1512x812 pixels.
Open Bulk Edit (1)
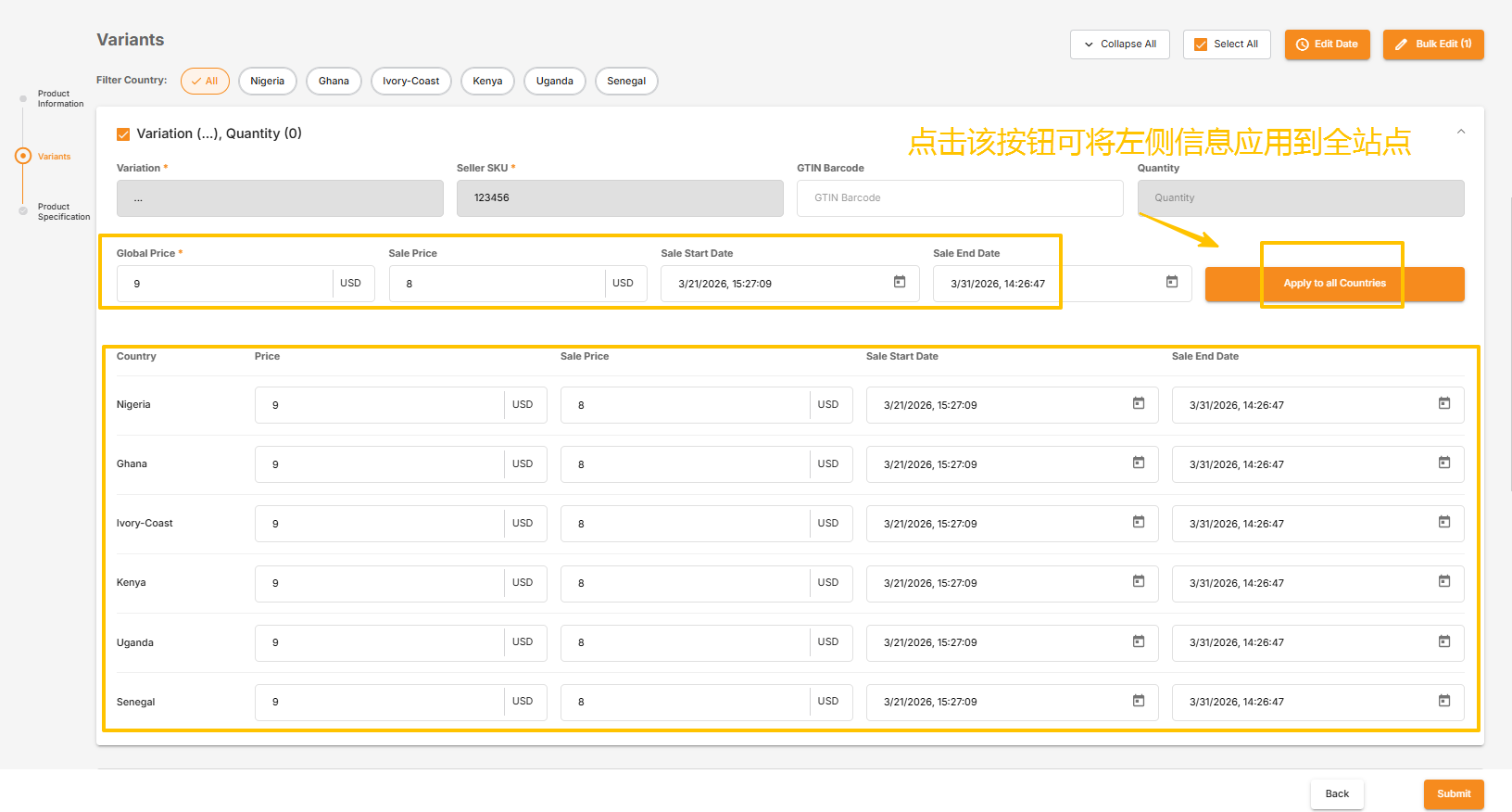click(1432, 44)
